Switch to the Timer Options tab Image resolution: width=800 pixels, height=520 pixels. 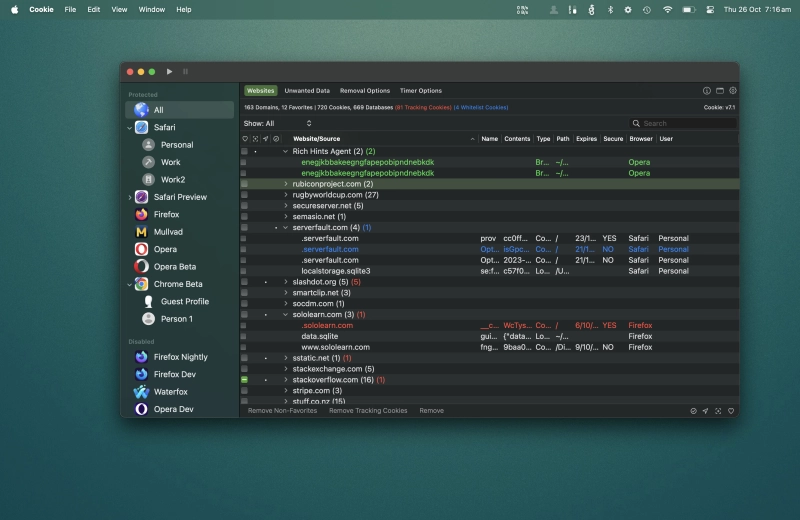(x=421, y=91)
